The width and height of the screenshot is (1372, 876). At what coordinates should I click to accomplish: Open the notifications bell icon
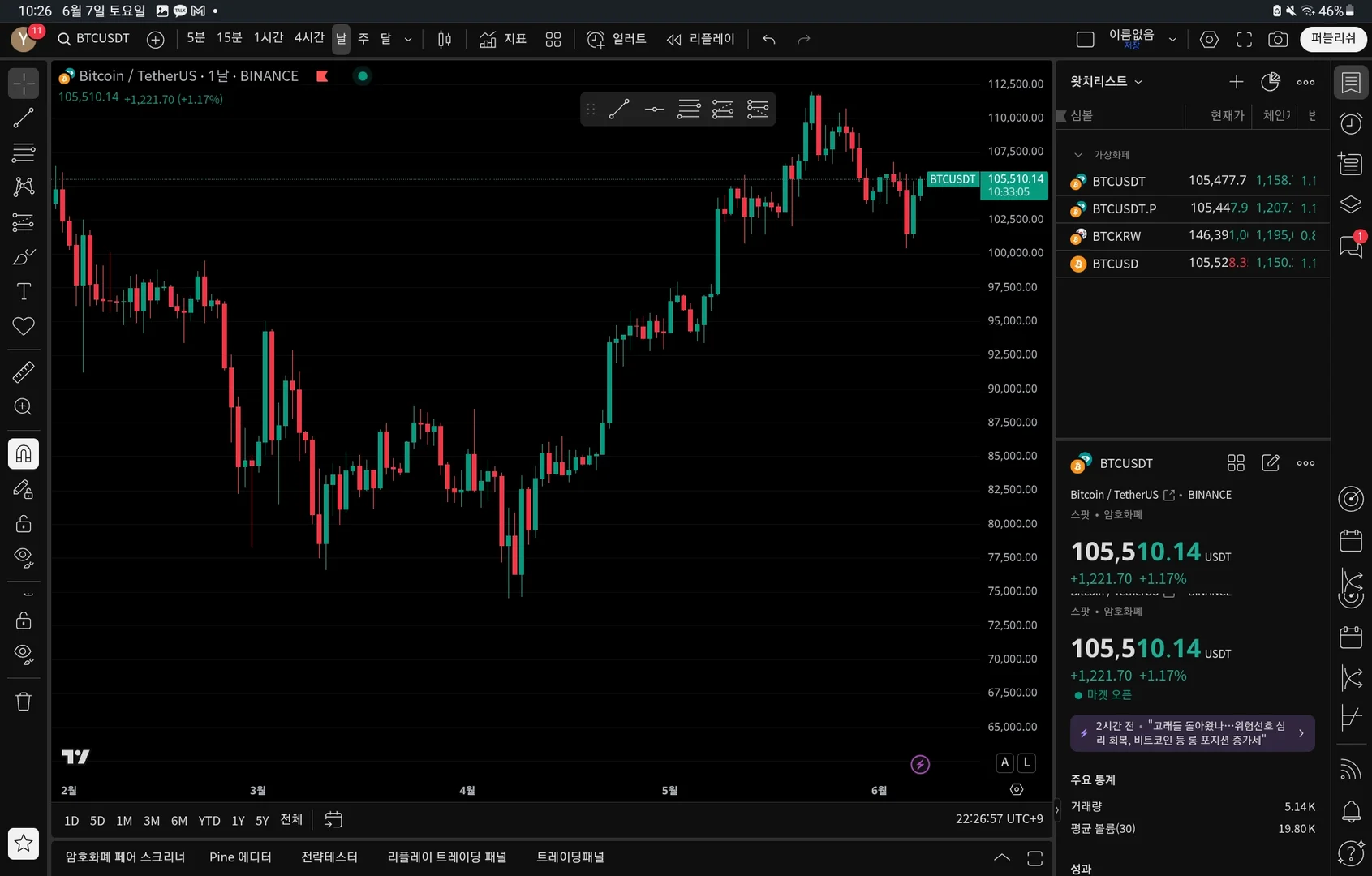1351,811
